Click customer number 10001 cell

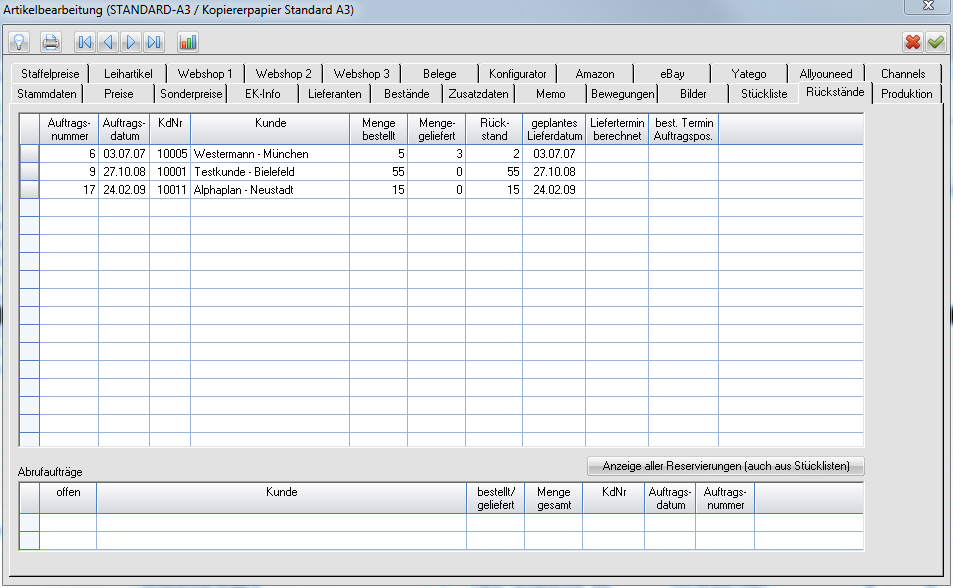click(x=170, y=171)
